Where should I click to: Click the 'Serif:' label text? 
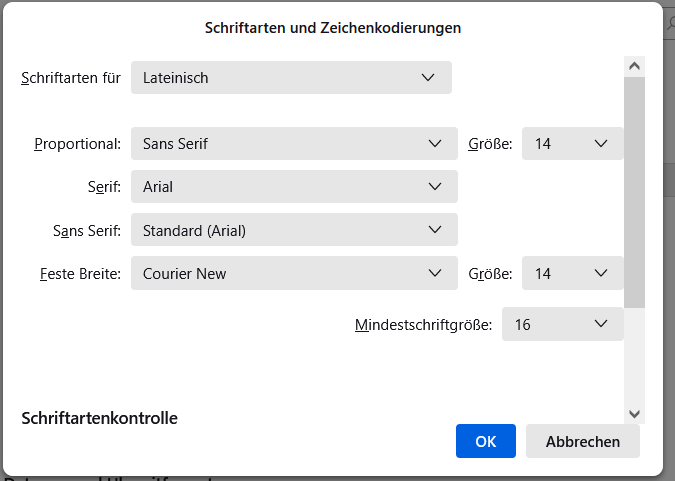pyautogui.click(x=104, y=186)
